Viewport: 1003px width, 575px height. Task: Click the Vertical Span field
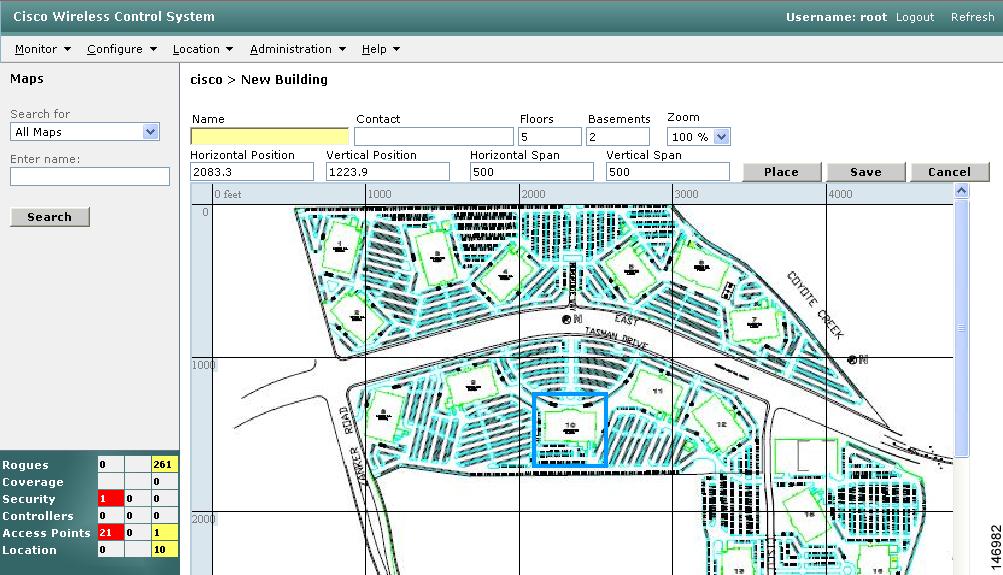tap(668, 171)
